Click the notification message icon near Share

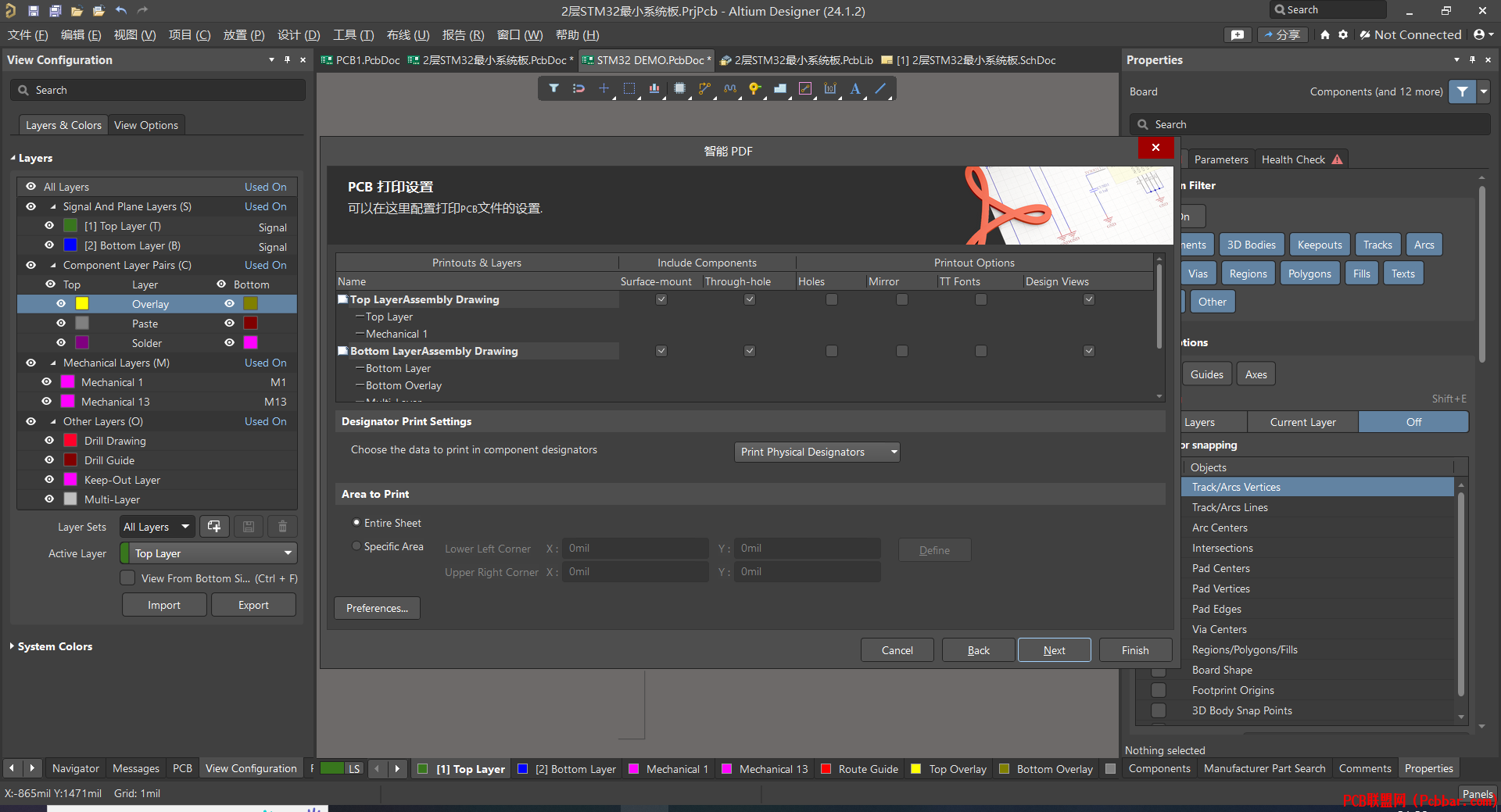click(1237, 34)
